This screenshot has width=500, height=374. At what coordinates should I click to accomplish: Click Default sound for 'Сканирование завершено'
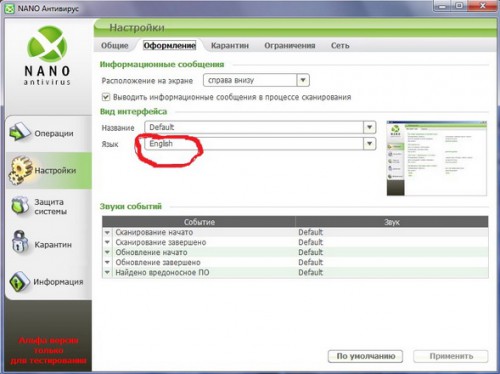(x=310, y=242)
